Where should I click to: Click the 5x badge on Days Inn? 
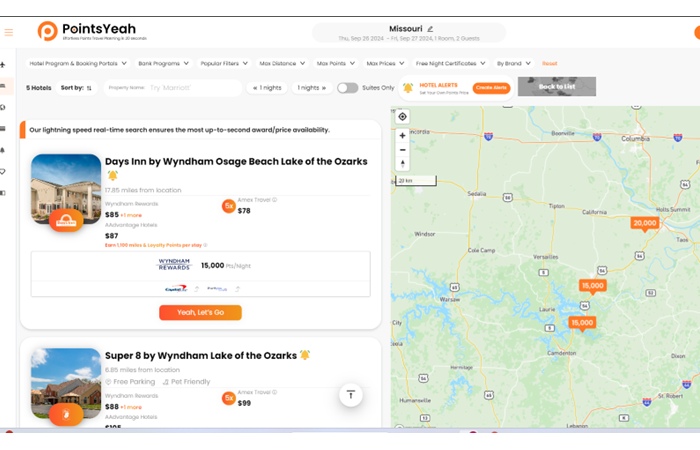pyautogui.click(x=229, y=206)
